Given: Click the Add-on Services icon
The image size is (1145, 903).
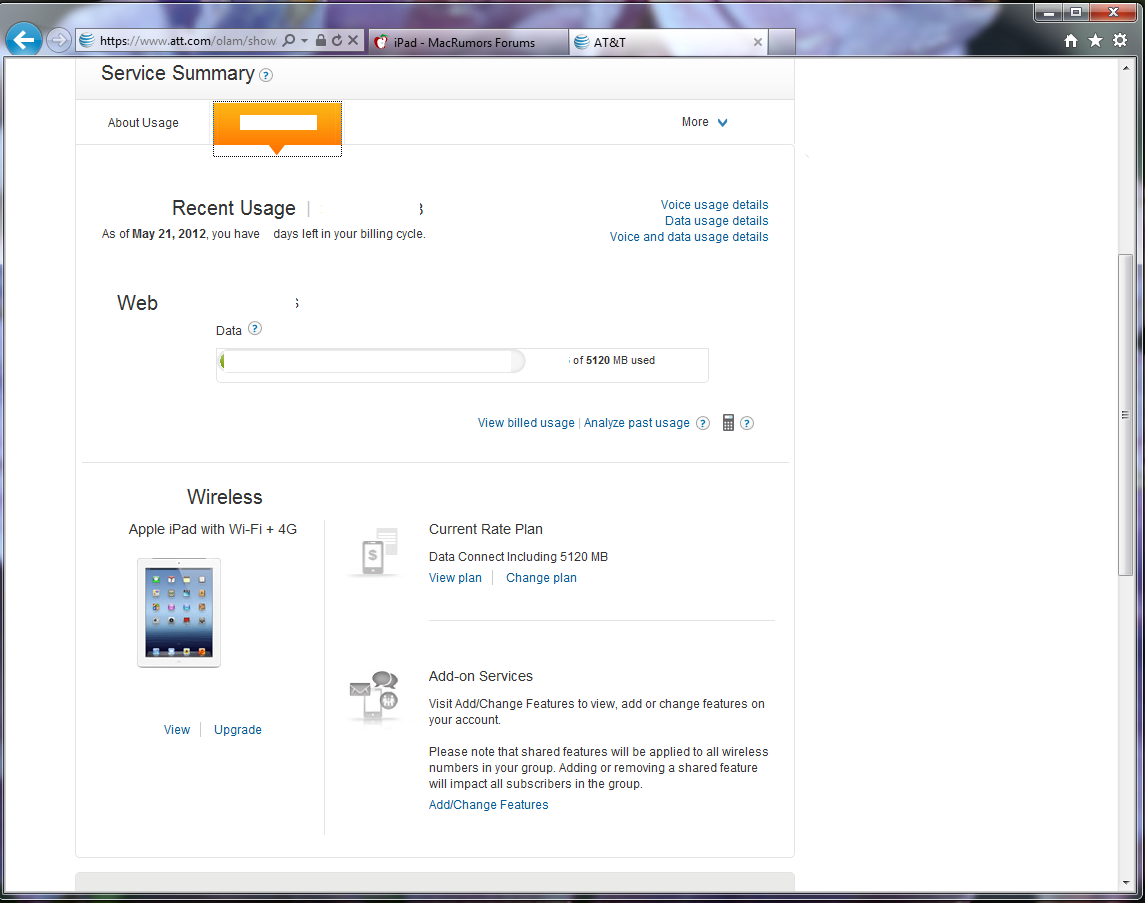Looking at the screenshot, I should 374,697.
